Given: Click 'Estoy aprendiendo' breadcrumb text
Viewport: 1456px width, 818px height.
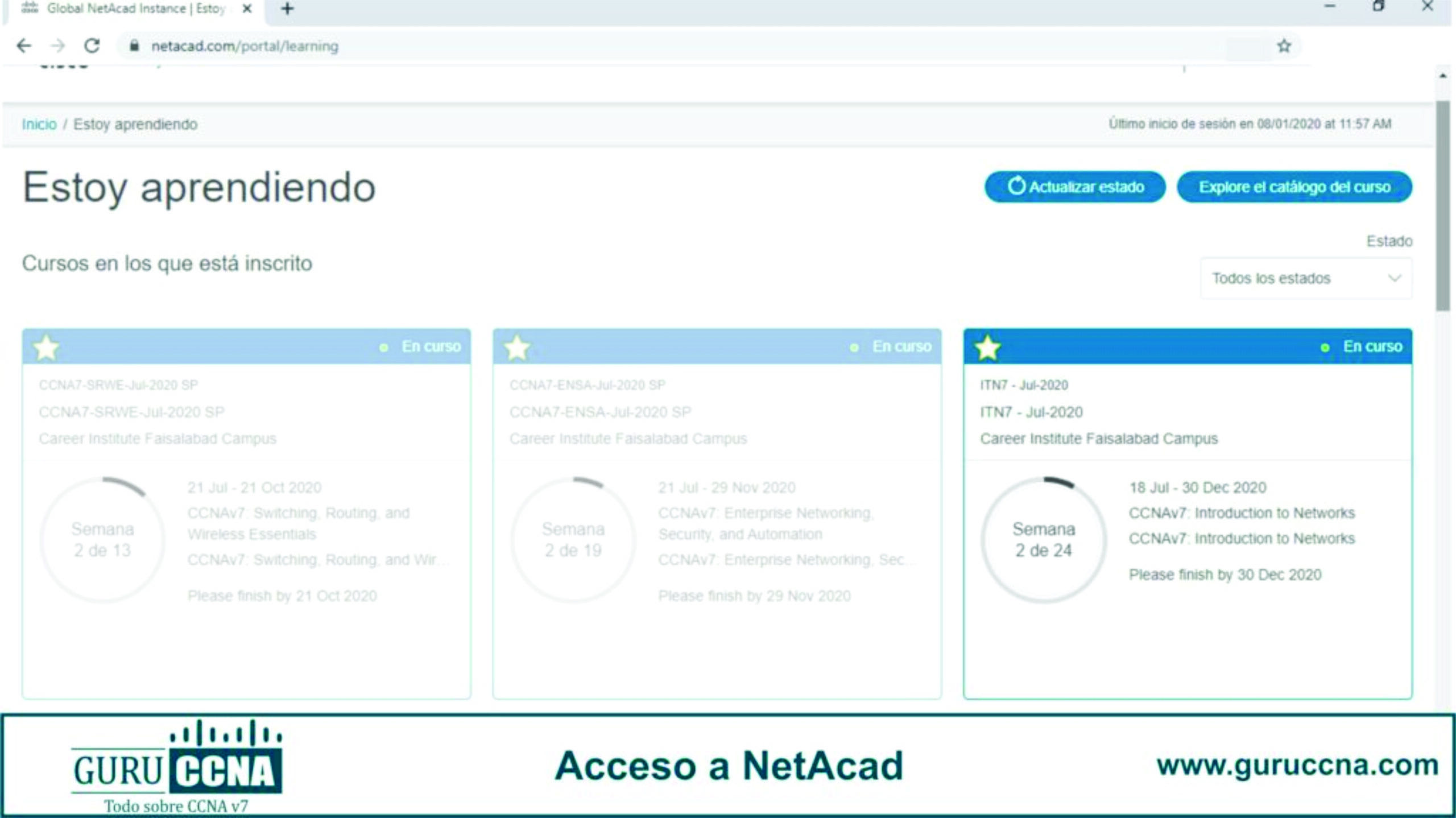Looking at the screenshot, I should pyautogui.click(x=135, y=124).
